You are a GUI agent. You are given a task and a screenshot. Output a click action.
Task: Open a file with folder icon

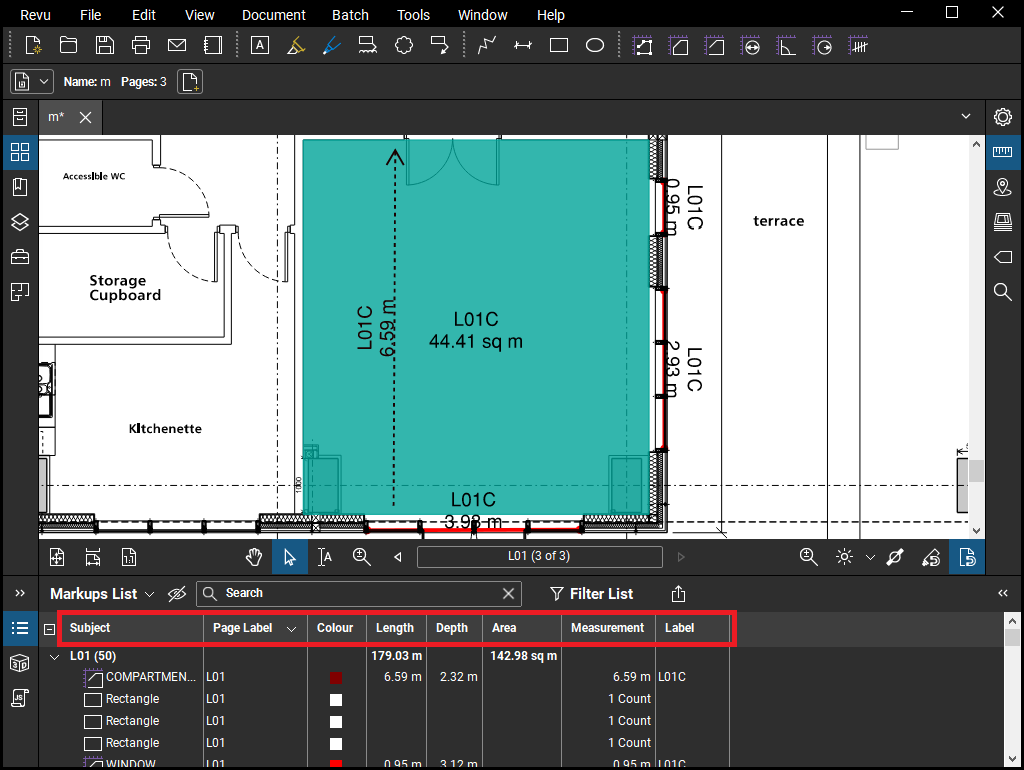pos(69,46)
